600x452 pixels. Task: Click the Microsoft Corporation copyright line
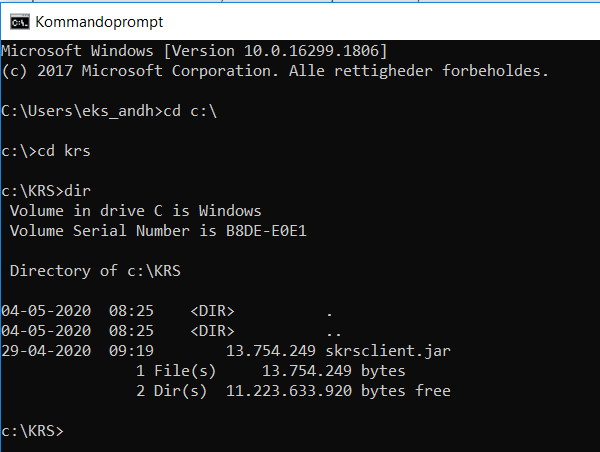(275, 70)
